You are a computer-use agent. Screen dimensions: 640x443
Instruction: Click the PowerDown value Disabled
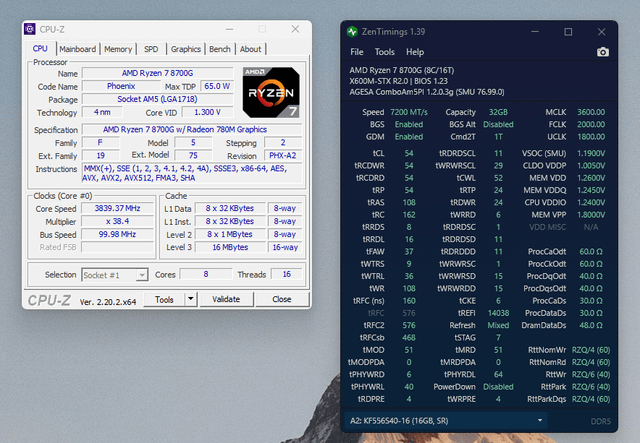[498, 387]
